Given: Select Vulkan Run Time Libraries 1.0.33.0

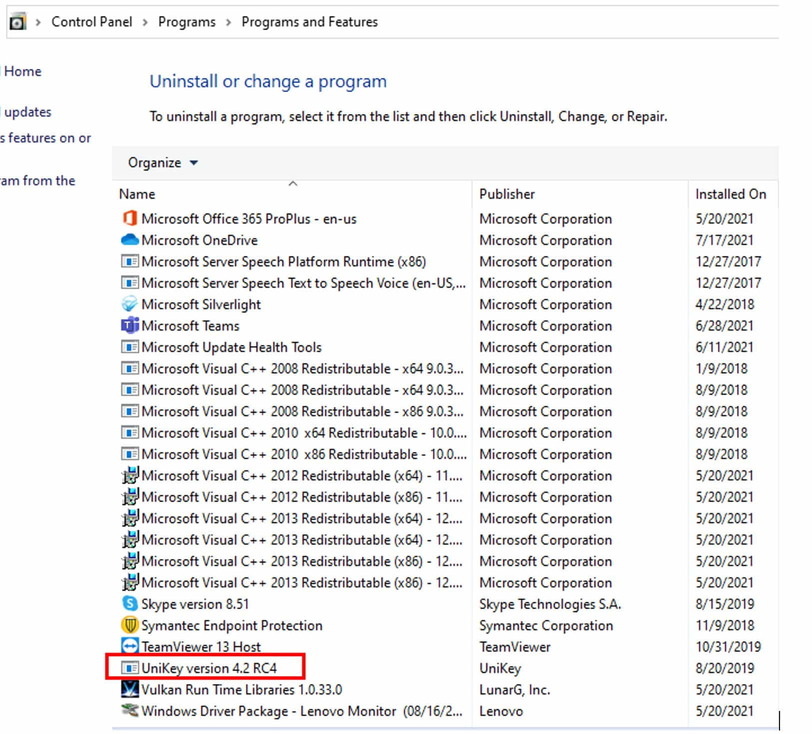Looking at the screenshot, I should [242, 689].
